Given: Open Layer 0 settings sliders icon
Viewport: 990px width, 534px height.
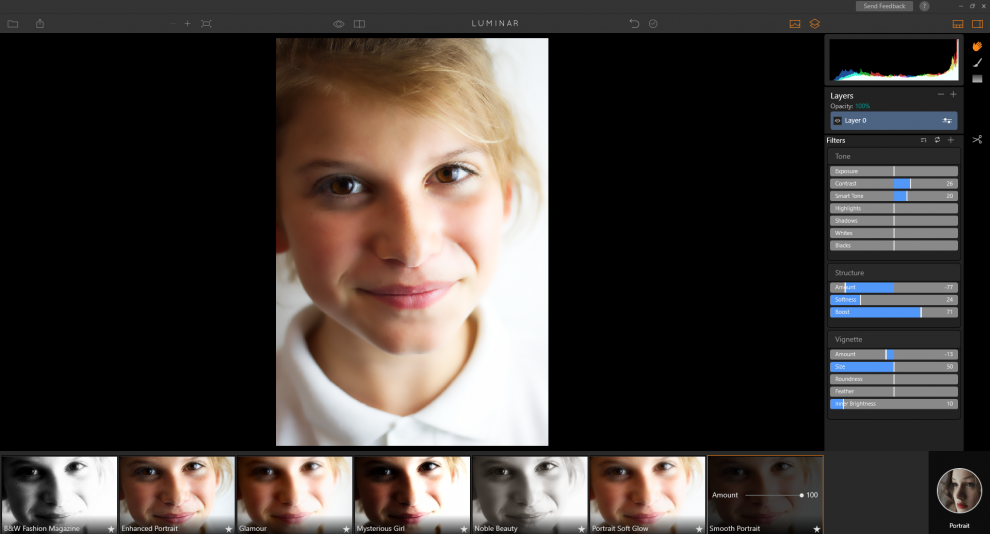Looking at the screenshot, I should click(947, 121).
